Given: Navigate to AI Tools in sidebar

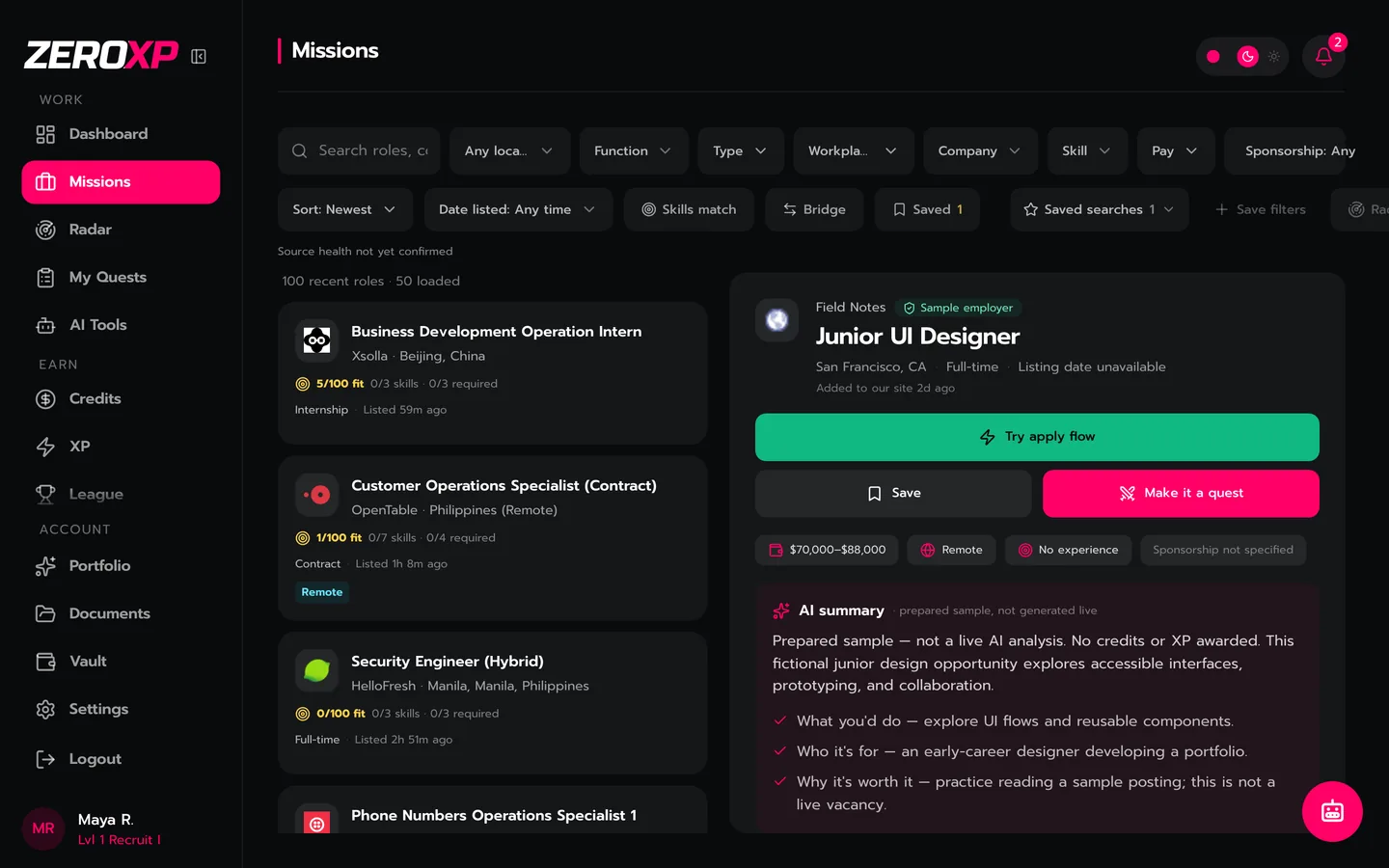Looking at the screenshot, I should tap(121, 325).
